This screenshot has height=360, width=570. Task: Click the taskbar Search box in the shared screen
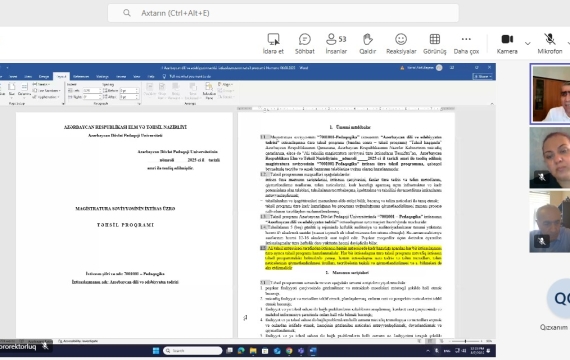pyautogui.click(x=193, y=351)
